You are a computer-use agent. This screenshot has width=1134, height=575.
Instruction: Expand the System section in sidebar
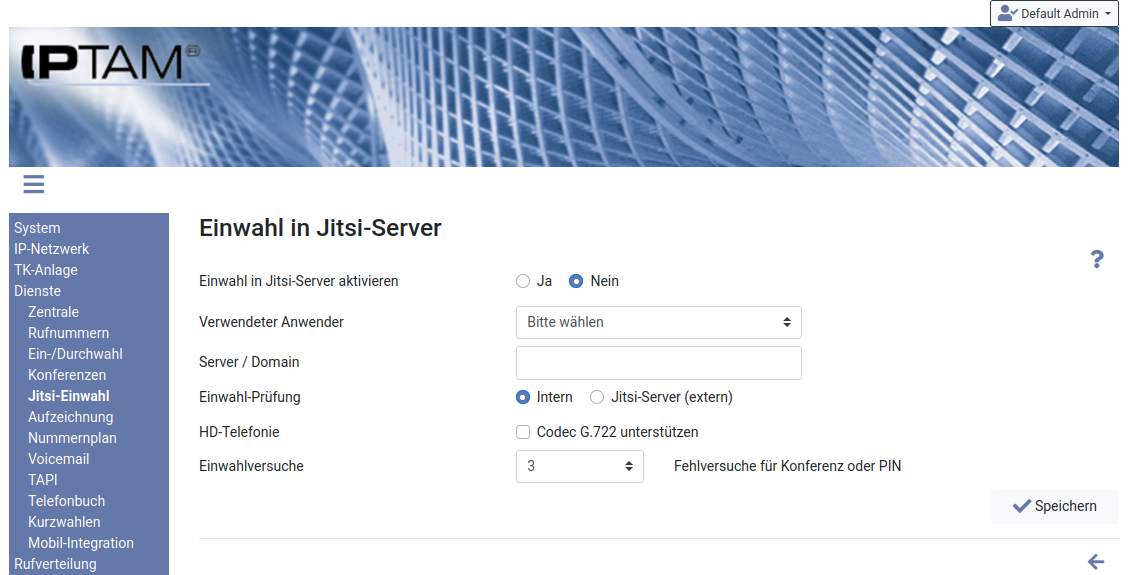coord(37,228)
